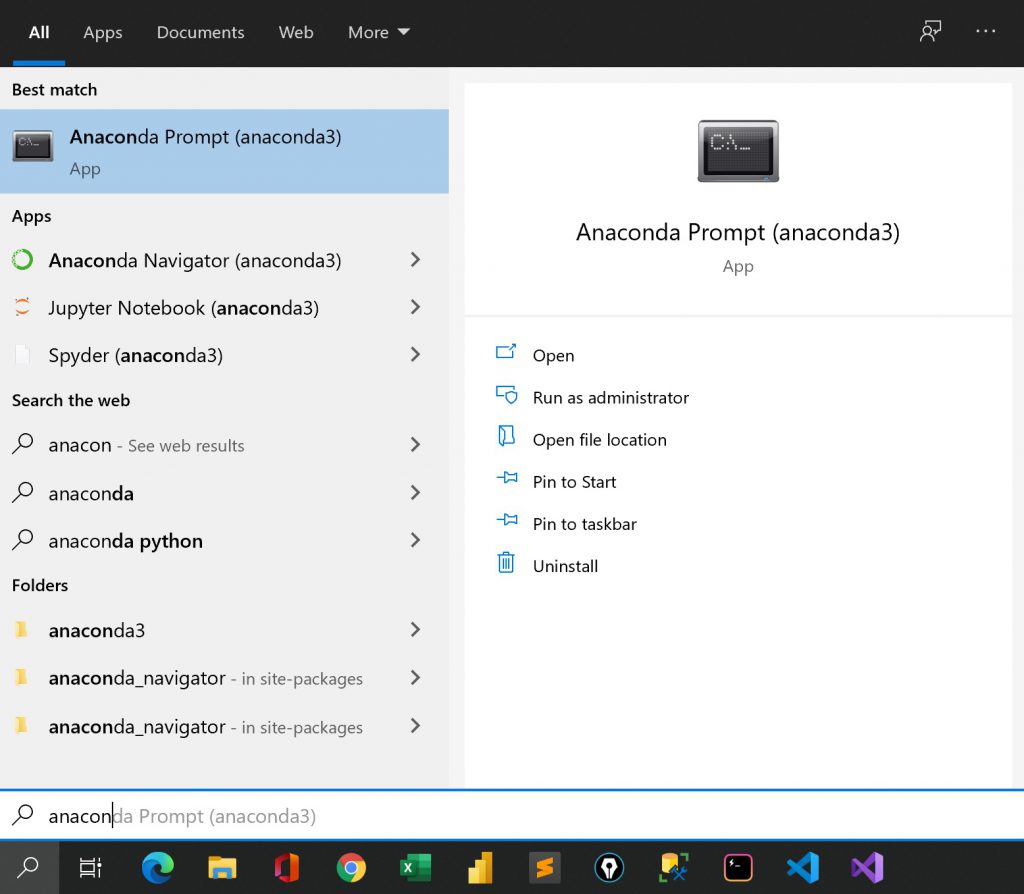Select the Spyder app icon
The image size is (1024, 894).
(23, 355)
